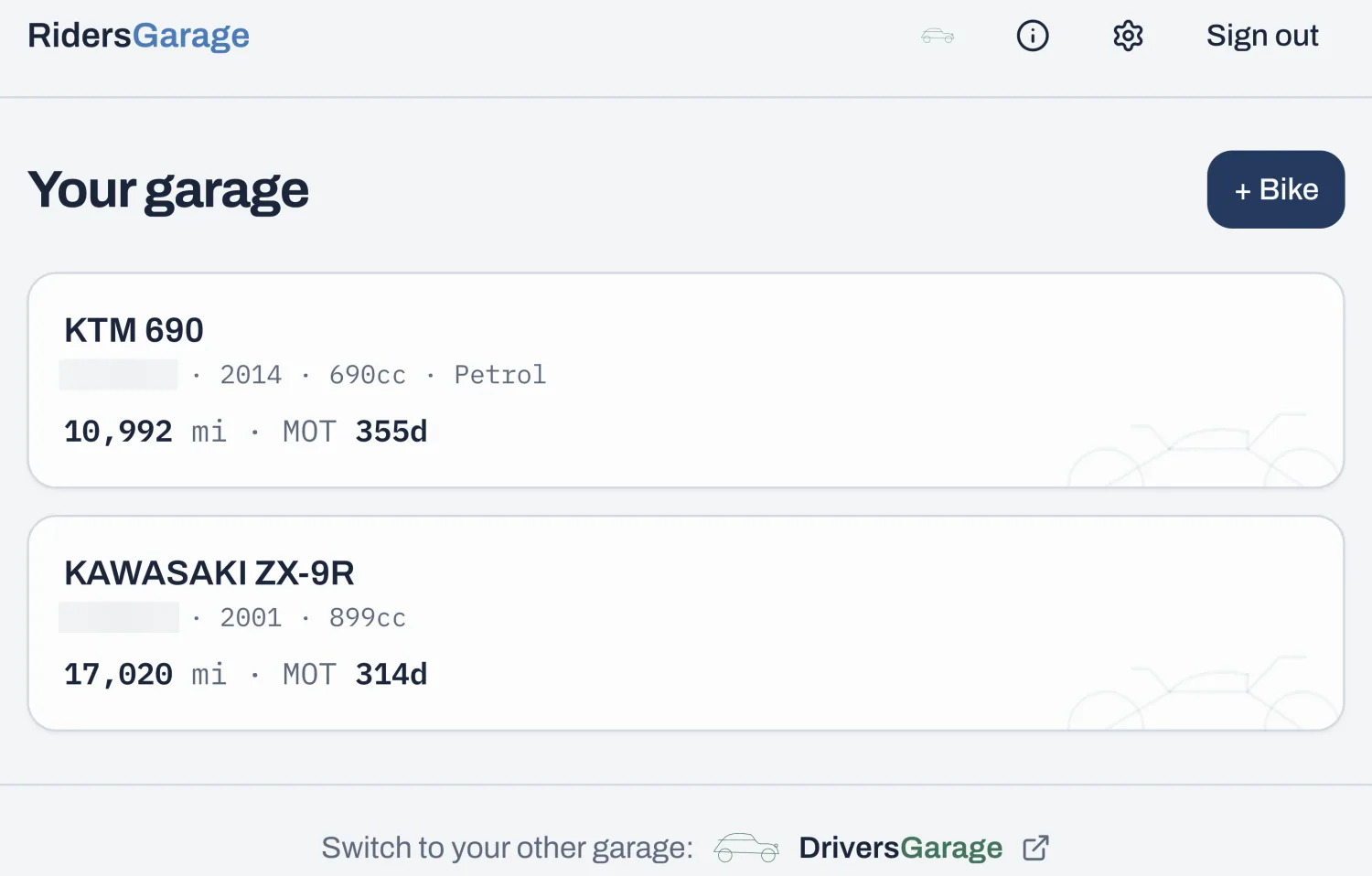Open the KTM 690 bike card
Screen dimensions: 1372x876
point(686,380)
